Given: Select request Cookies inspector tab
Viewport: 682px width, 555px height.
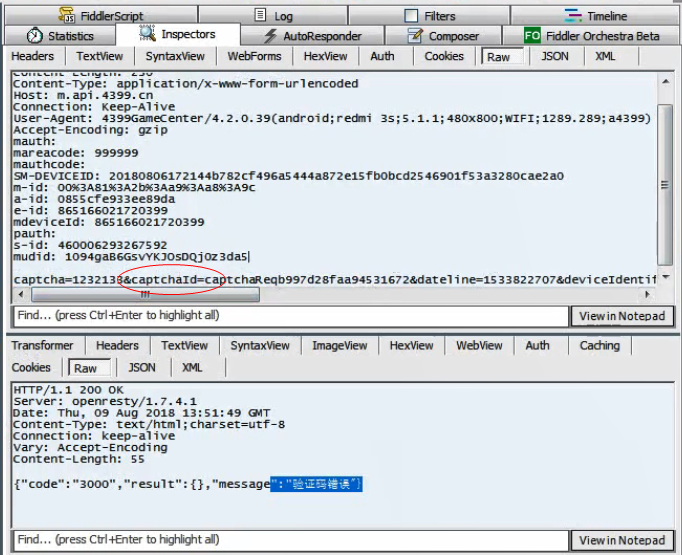Looking at the screenshot, I should click(x=444, y=57).
